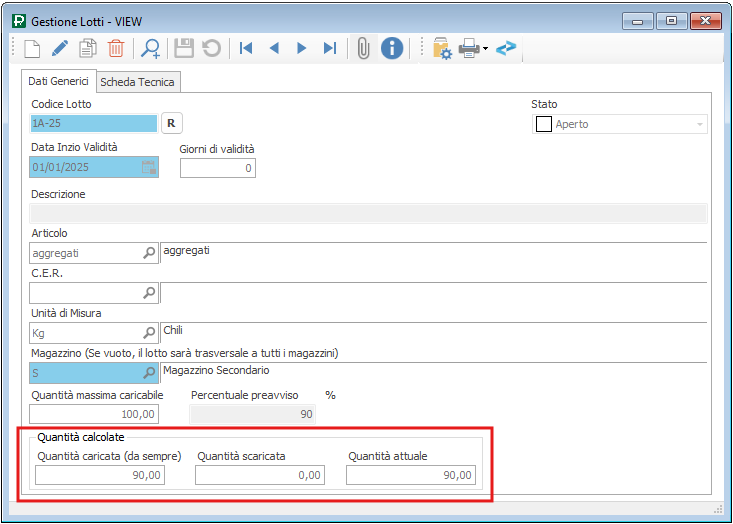Open attachments with the paperclip icon
This screenshot has height=524, width=733.
point(363,48)
